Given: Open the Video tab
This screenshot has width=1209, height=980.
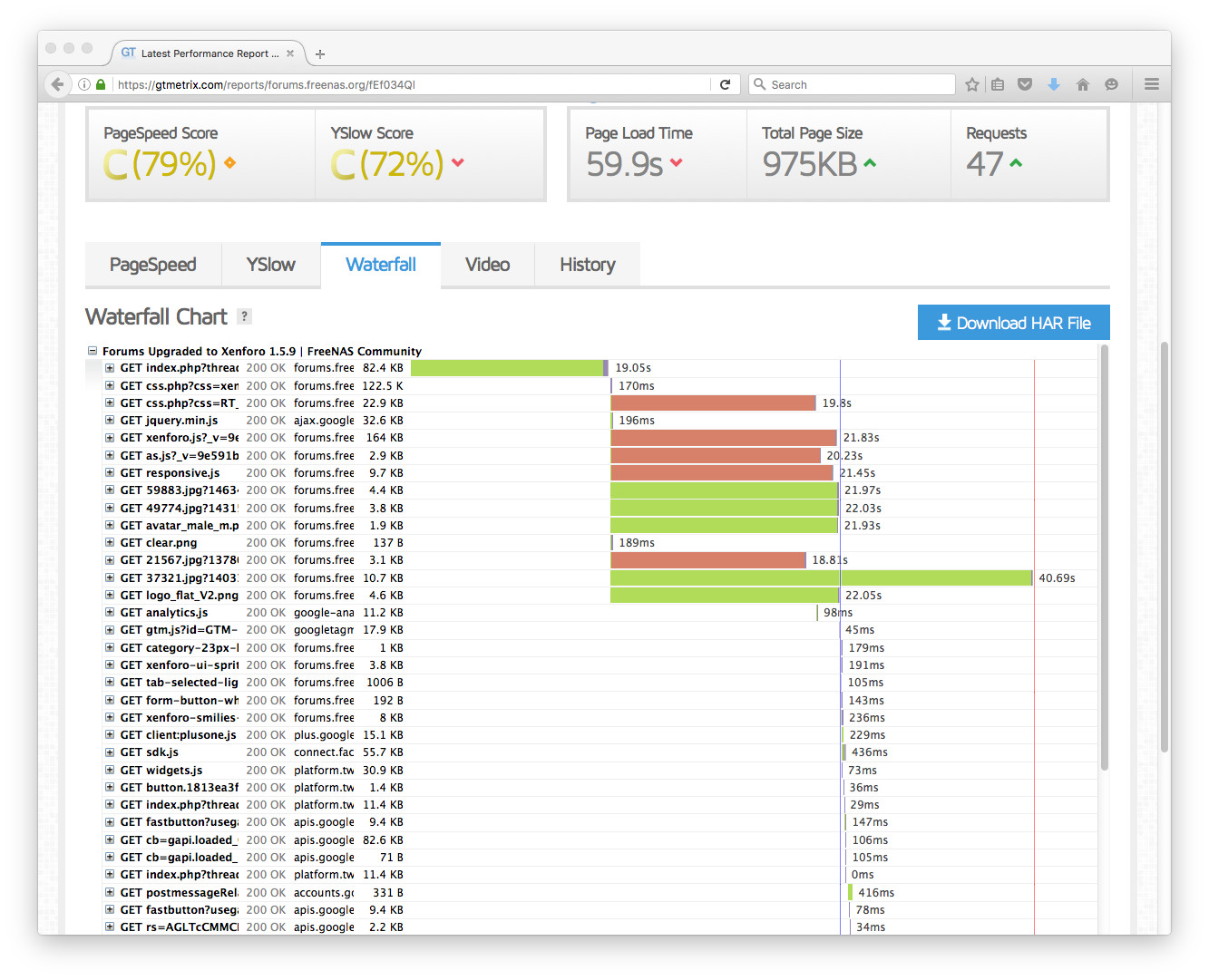Looking at the screenshot, I should coord(488,265).
